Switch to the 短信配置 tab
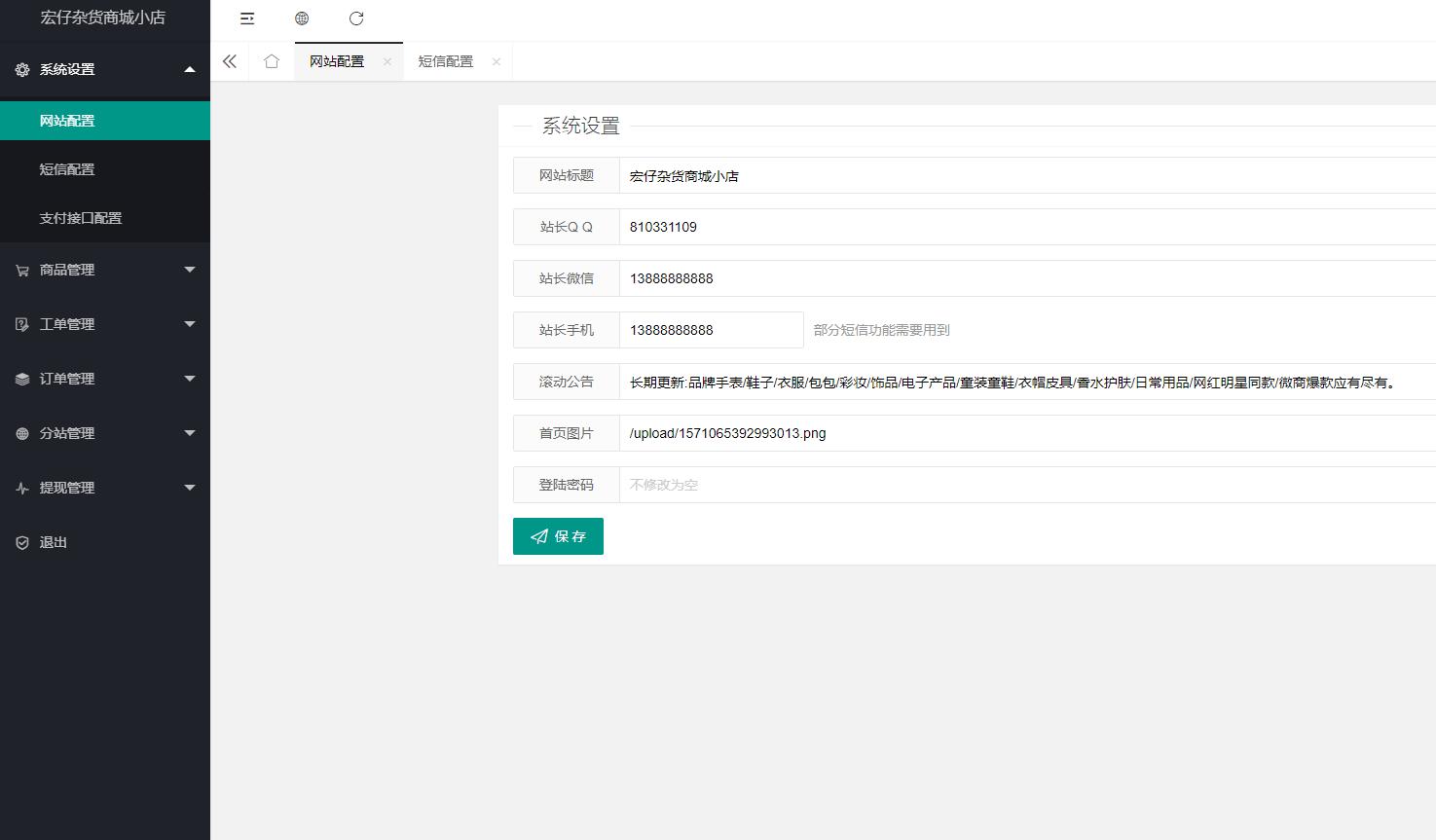Viewport: 1436px width, 840px height. (x=445, y=61)
